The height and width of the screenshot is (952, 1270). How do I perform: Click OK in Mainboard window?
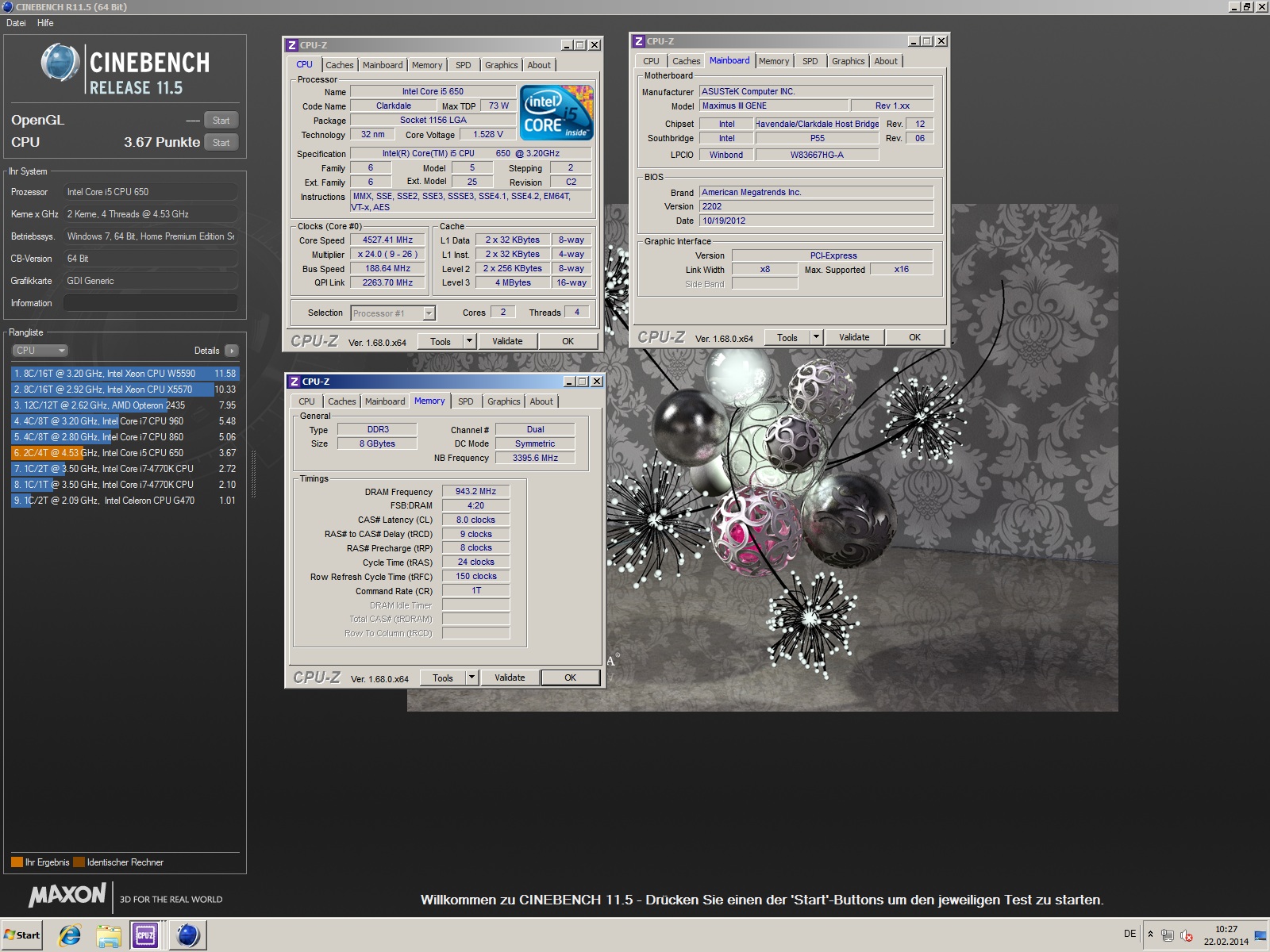tap(914, 337)
